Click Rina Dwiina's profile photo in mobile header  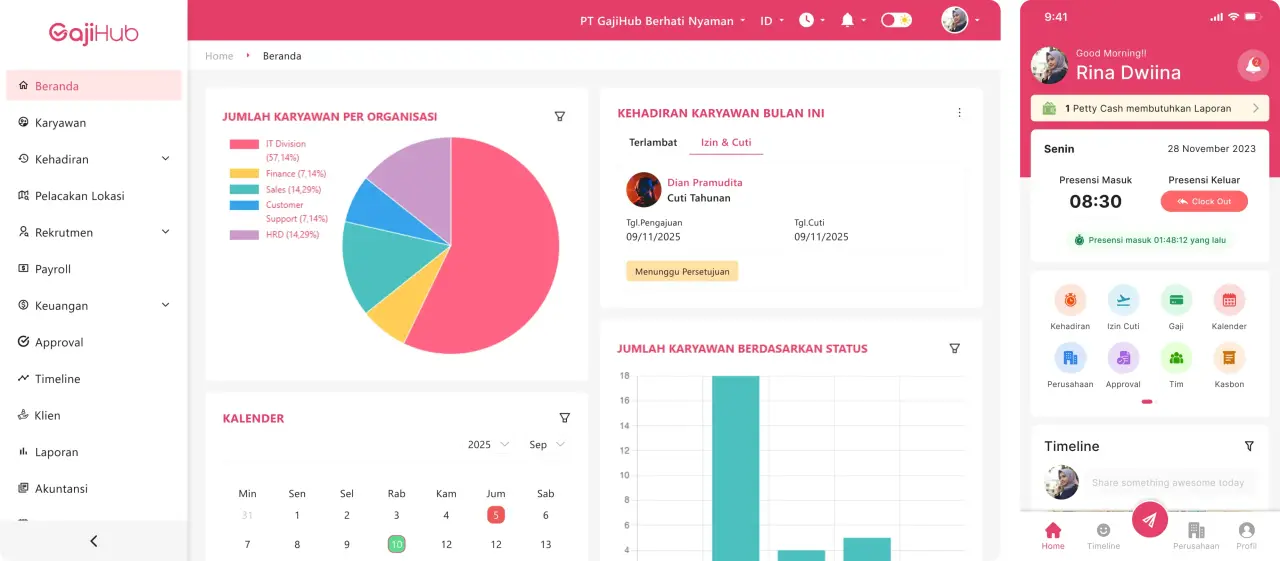[1049, 65]
